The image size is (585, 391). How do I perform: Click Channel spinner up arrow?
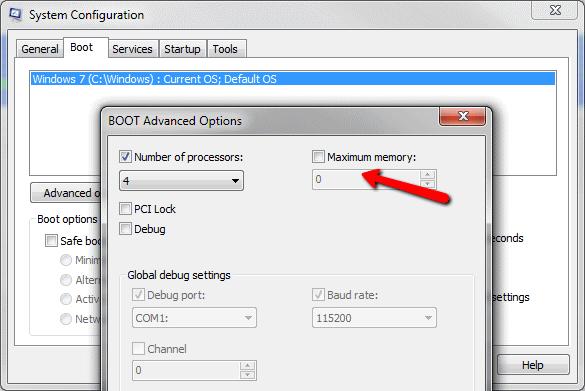coord(247,366)
